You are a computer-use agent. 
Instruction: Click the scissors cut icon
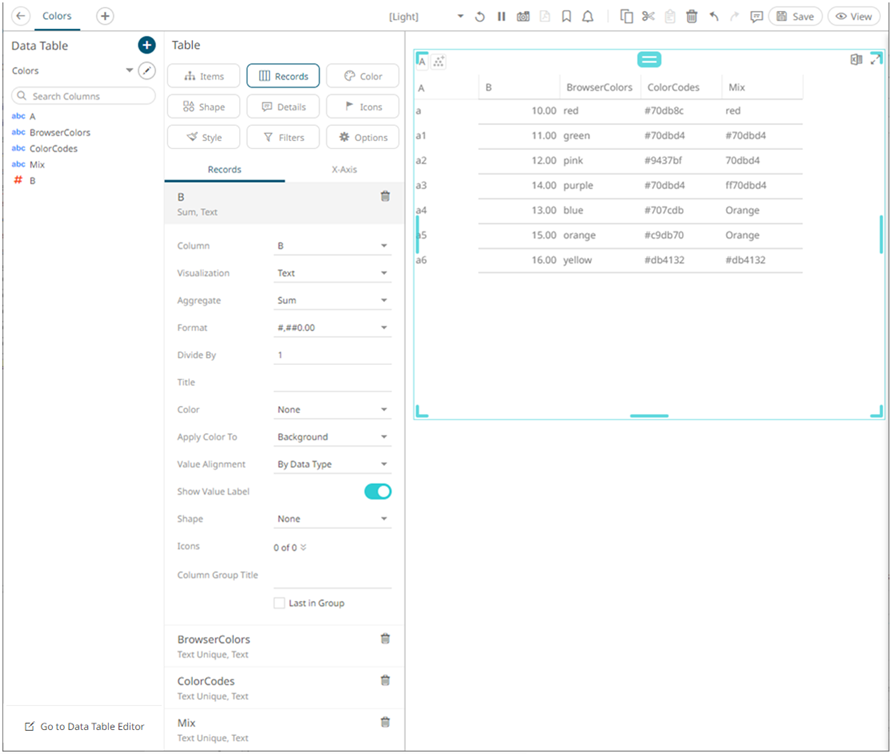(x=648, y=17)
